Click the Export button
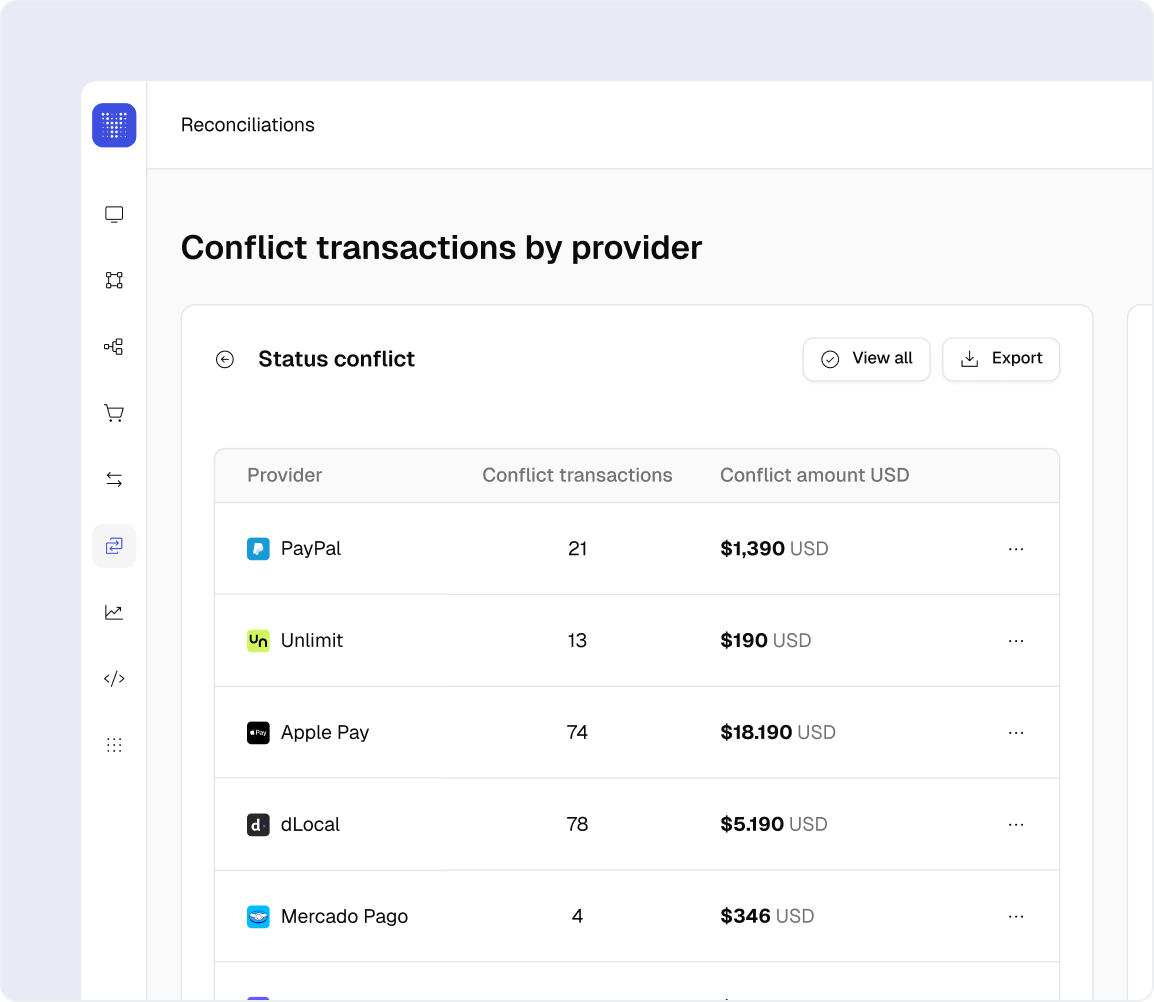The height and width of the screenshot is (1002, 1154). pos(1000,359)
